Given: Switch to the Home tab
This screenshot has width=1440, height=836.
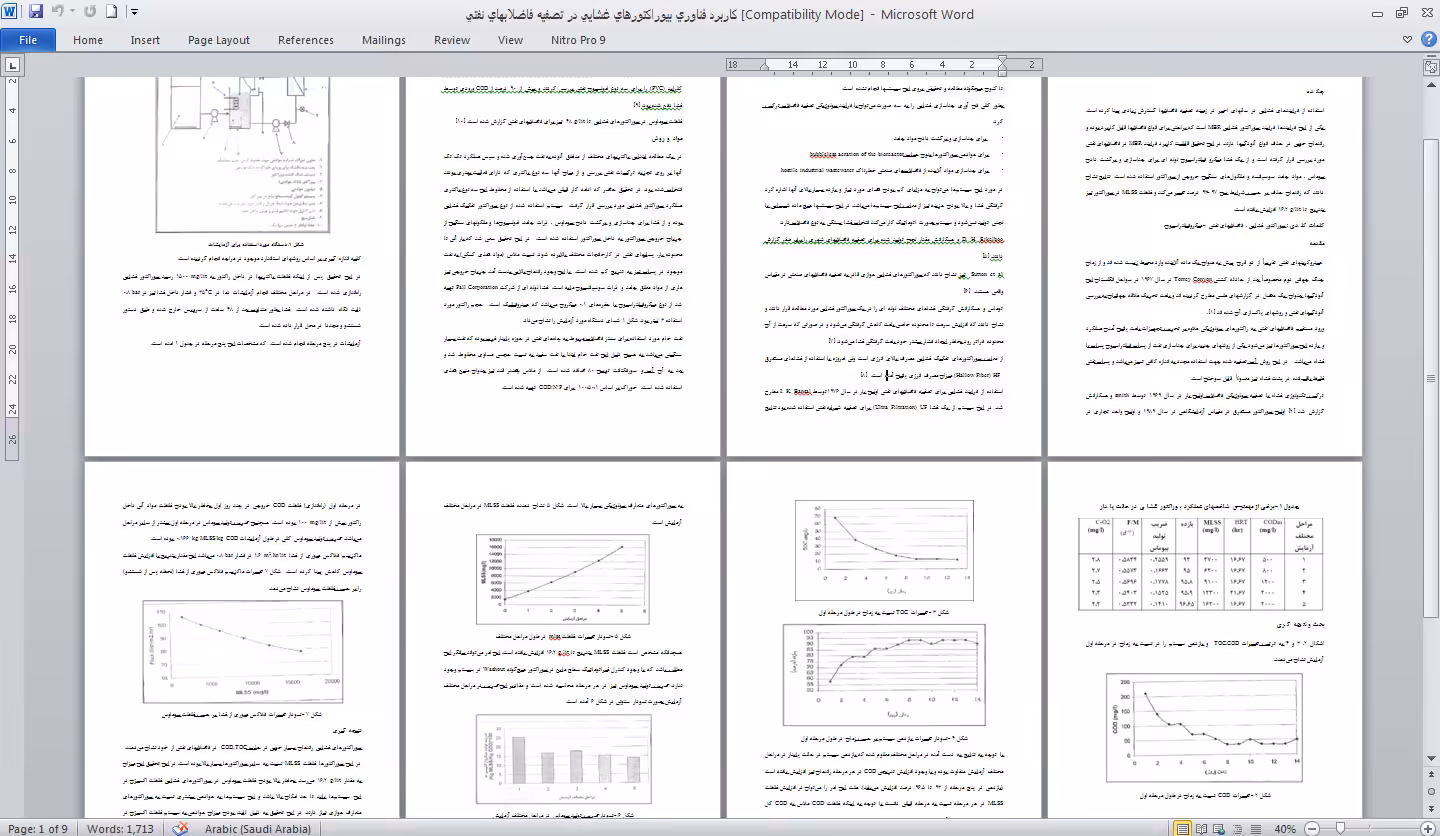Looking at the screenshot, I should [x=88, y=40].
